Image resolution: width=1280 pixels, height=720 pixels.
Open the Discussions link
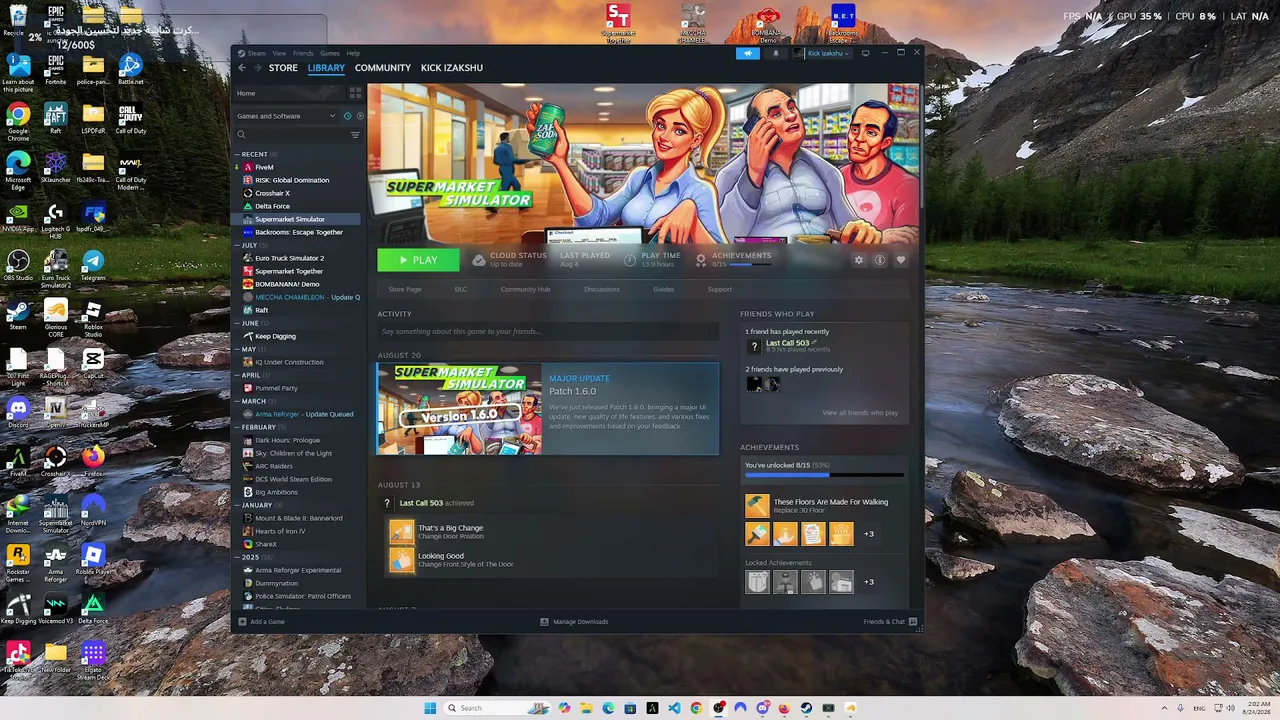[602, 289]
